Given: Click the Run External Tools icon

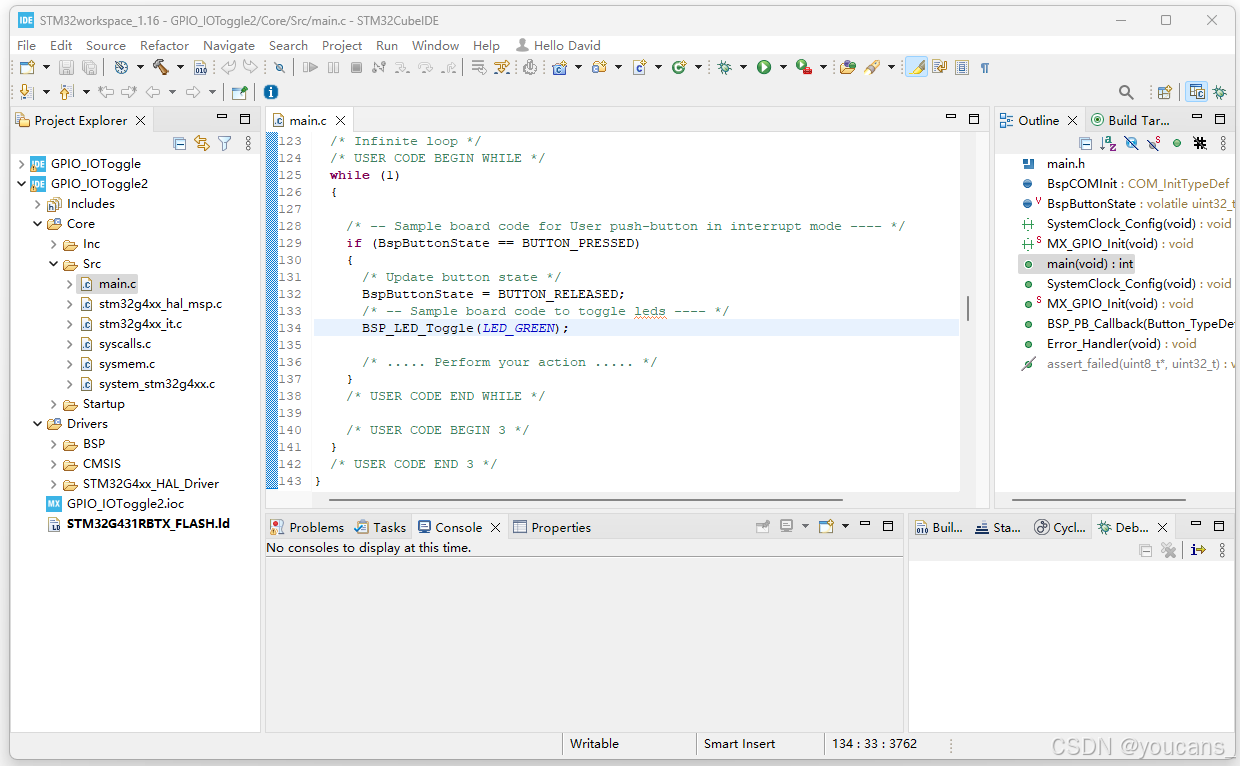Looking at the screenshot, I should pyautogui.click(x=803, y=67).
